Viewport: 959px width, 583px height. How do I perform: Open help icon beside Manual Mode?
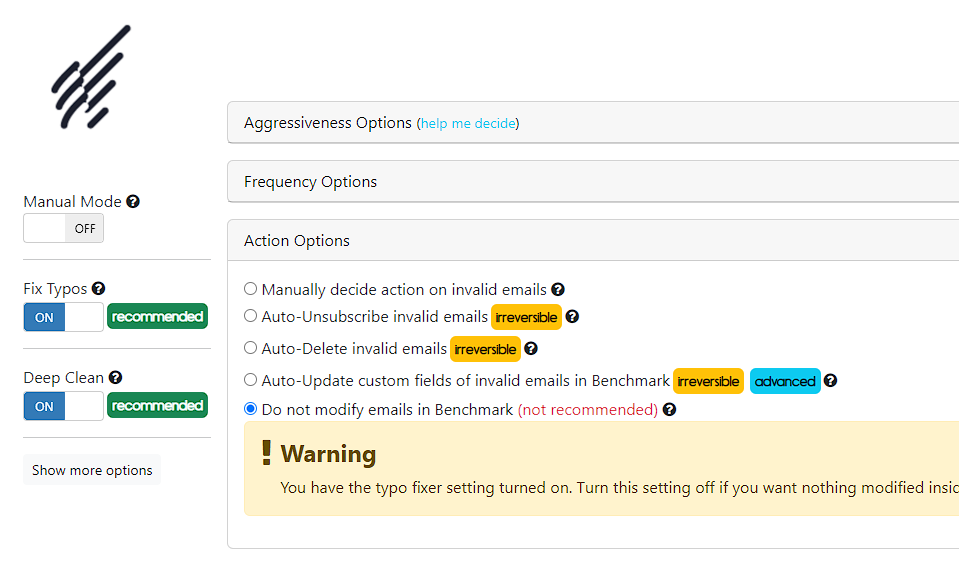pyautogui.click(x=133, y=201)
